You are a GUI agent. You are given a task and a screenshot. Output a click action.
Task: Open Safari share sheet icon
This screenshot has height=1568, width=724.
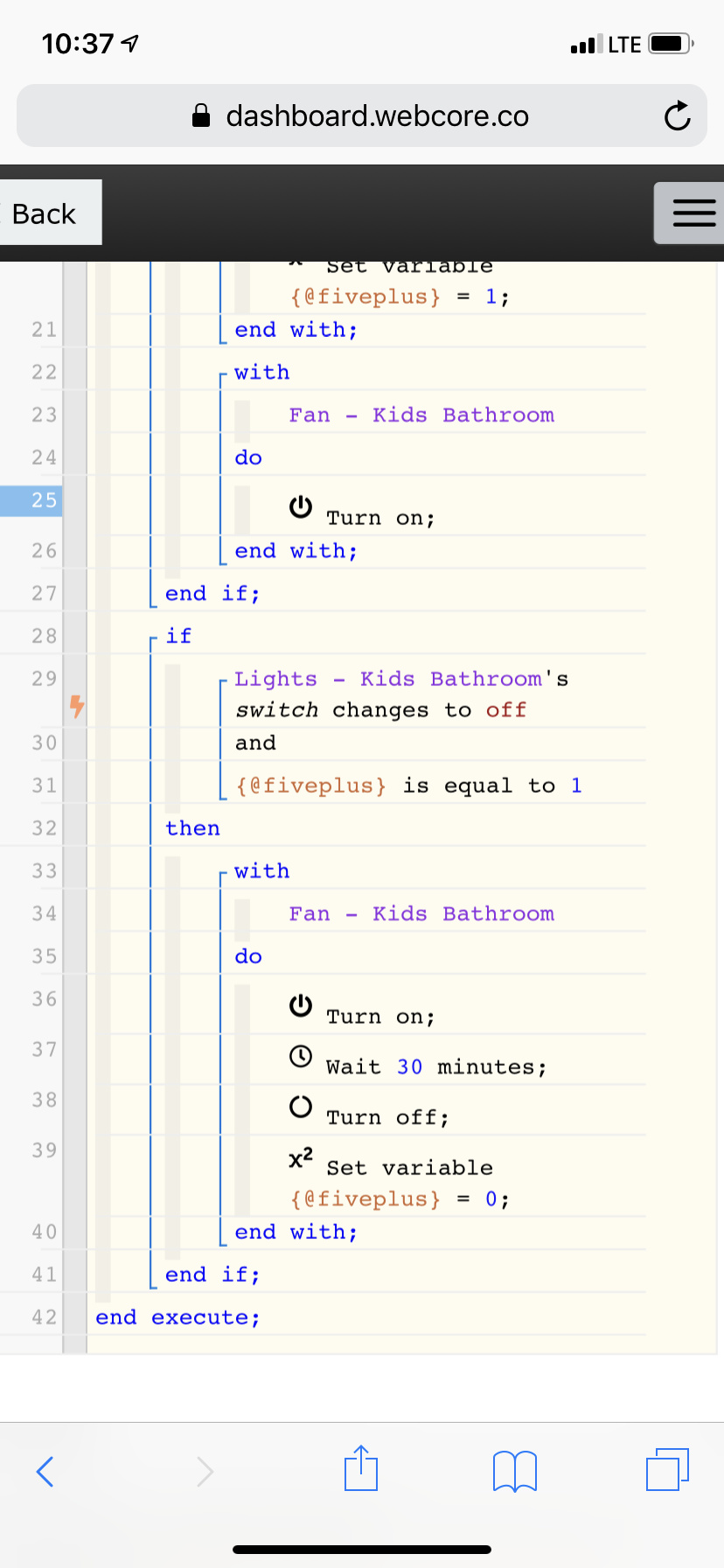[361, 1468]
